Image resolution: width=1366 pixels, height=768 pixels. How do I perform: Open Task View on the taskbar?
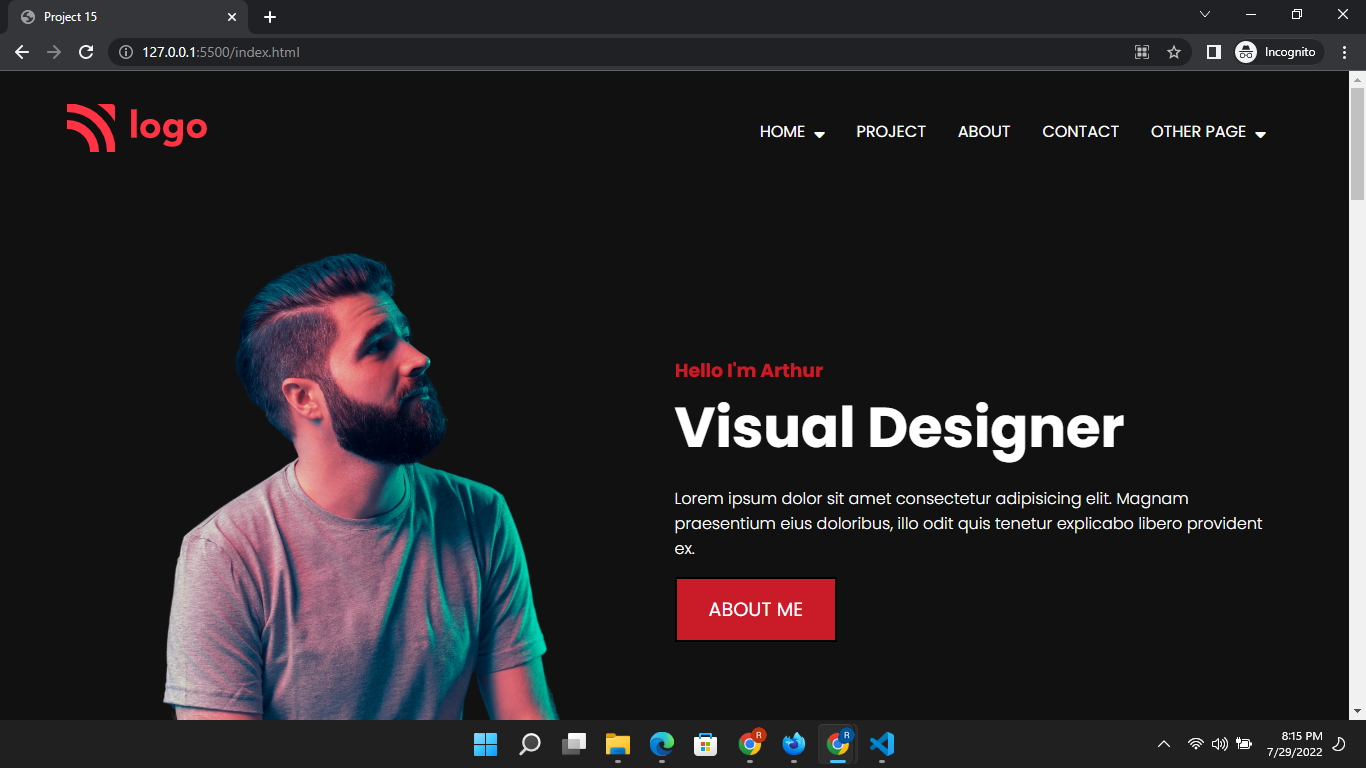(x=574, y=744)
